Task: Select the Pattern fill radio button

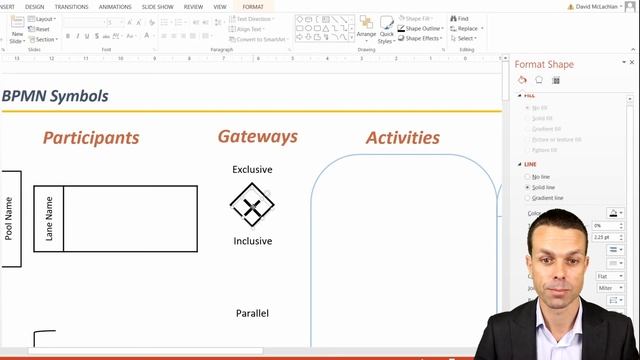Action: [x=527, y=150]
